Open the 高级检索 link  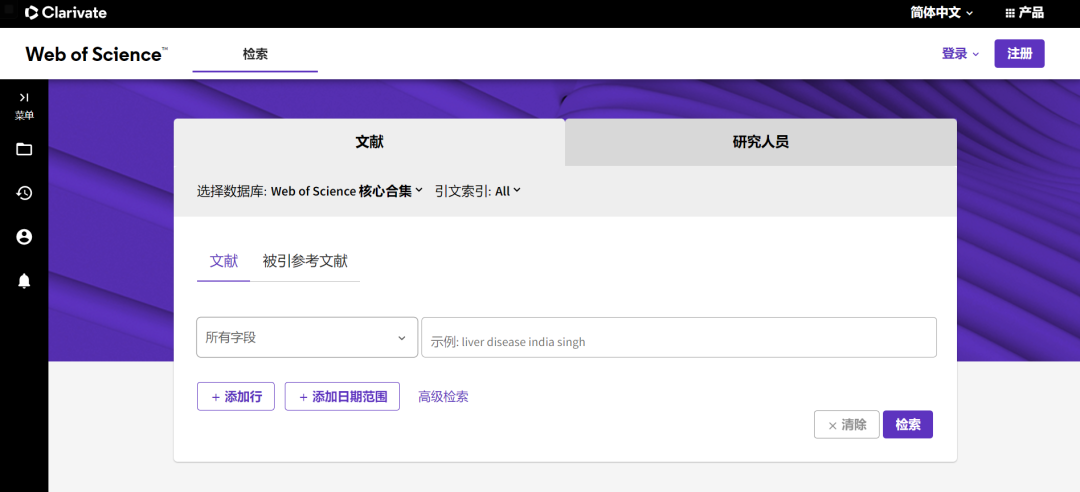tap(444, 397)
